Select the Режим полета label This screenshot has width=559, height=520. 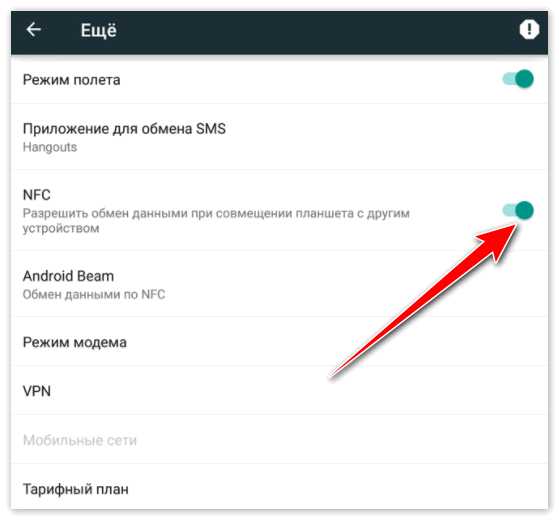click(x=72, y=80)
